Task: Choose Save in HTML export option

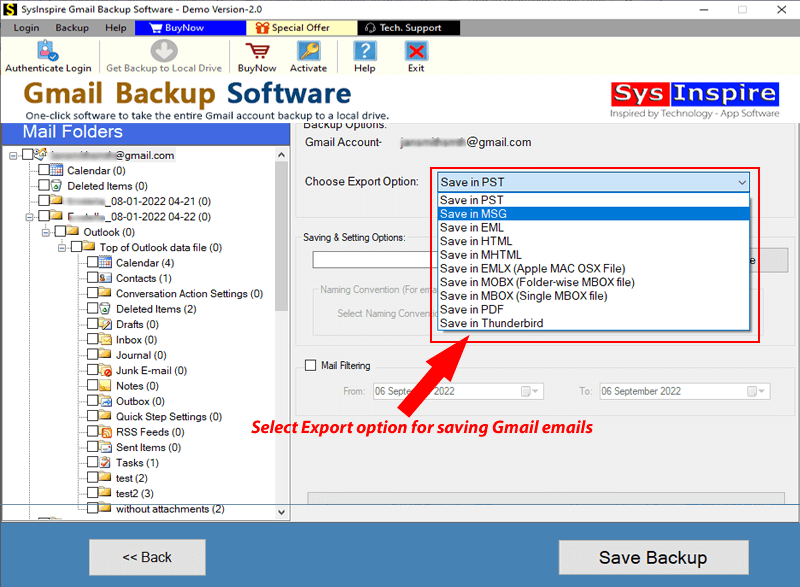Action: click(594, 241)
